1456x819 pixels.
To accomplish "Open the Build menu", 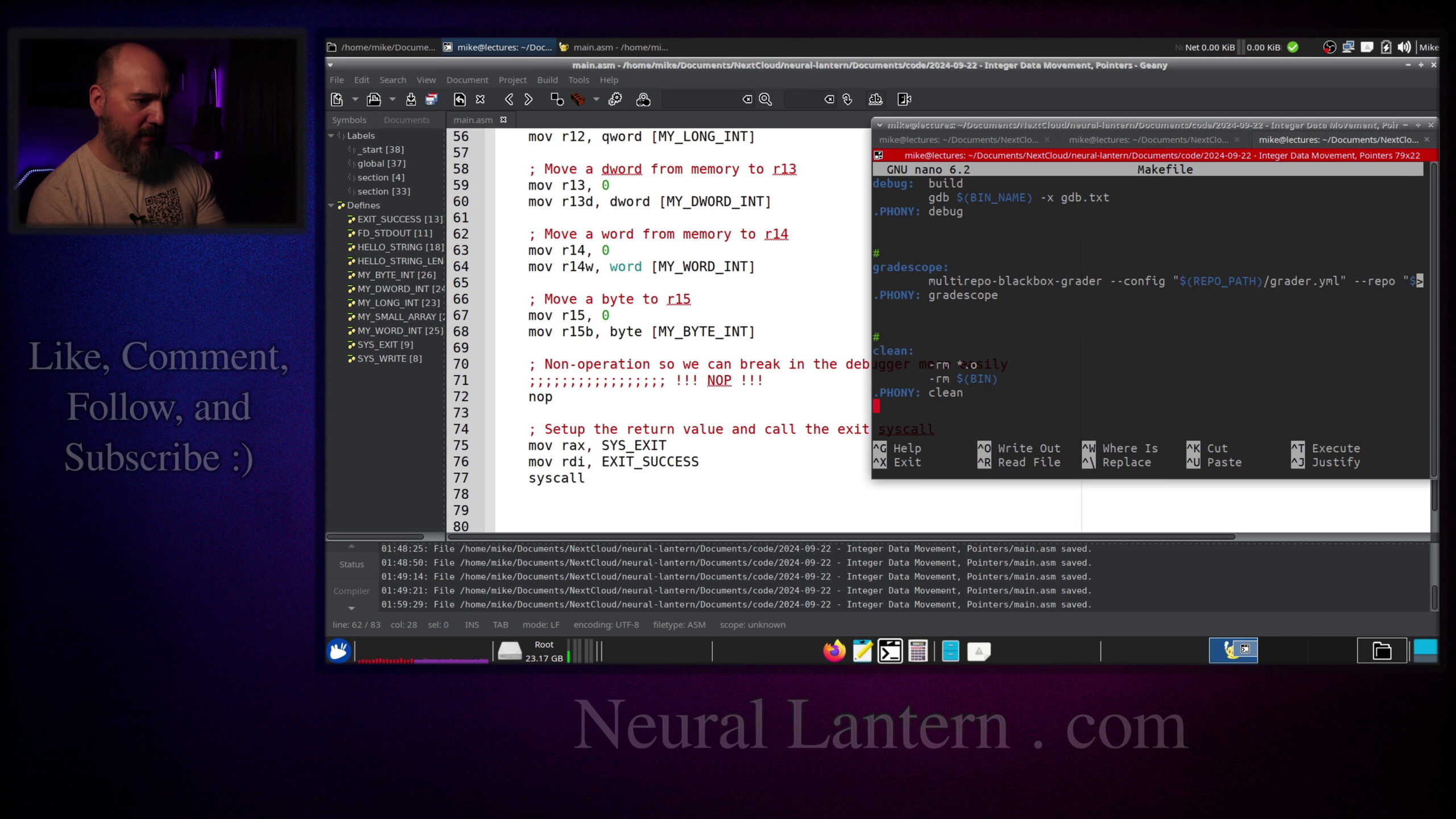I will pyautogui.click(x=547, y=80).
